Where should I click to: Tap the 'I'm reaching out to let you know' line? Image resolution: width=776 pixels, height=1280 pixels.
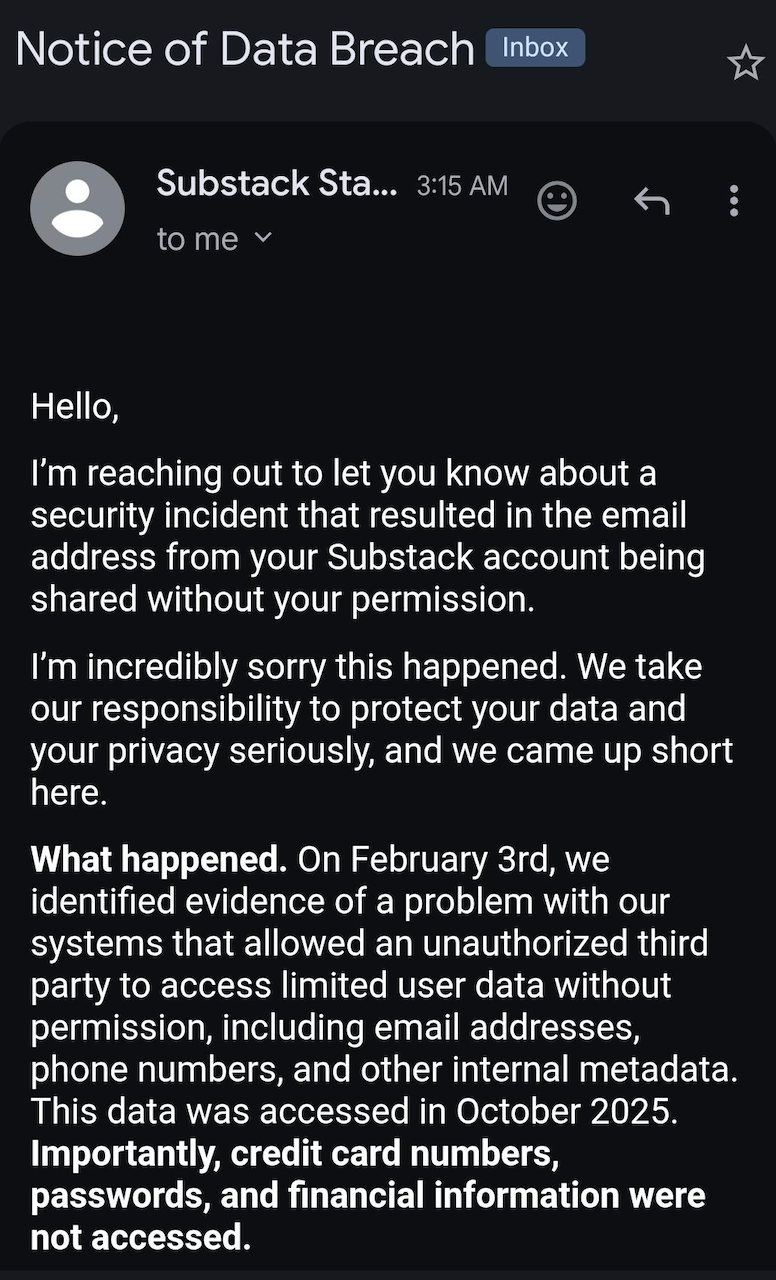[x=343, y=473]
